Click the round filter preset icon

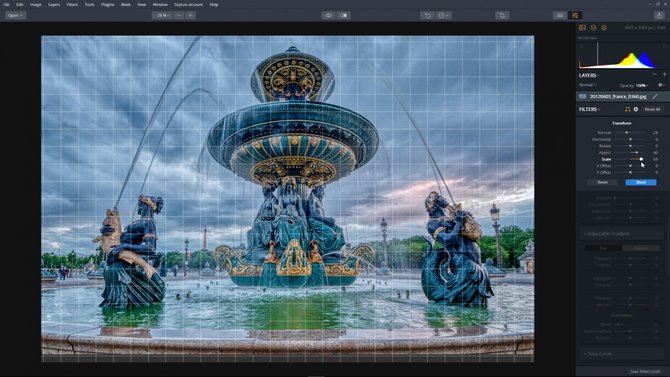click(x=636, y=109)
